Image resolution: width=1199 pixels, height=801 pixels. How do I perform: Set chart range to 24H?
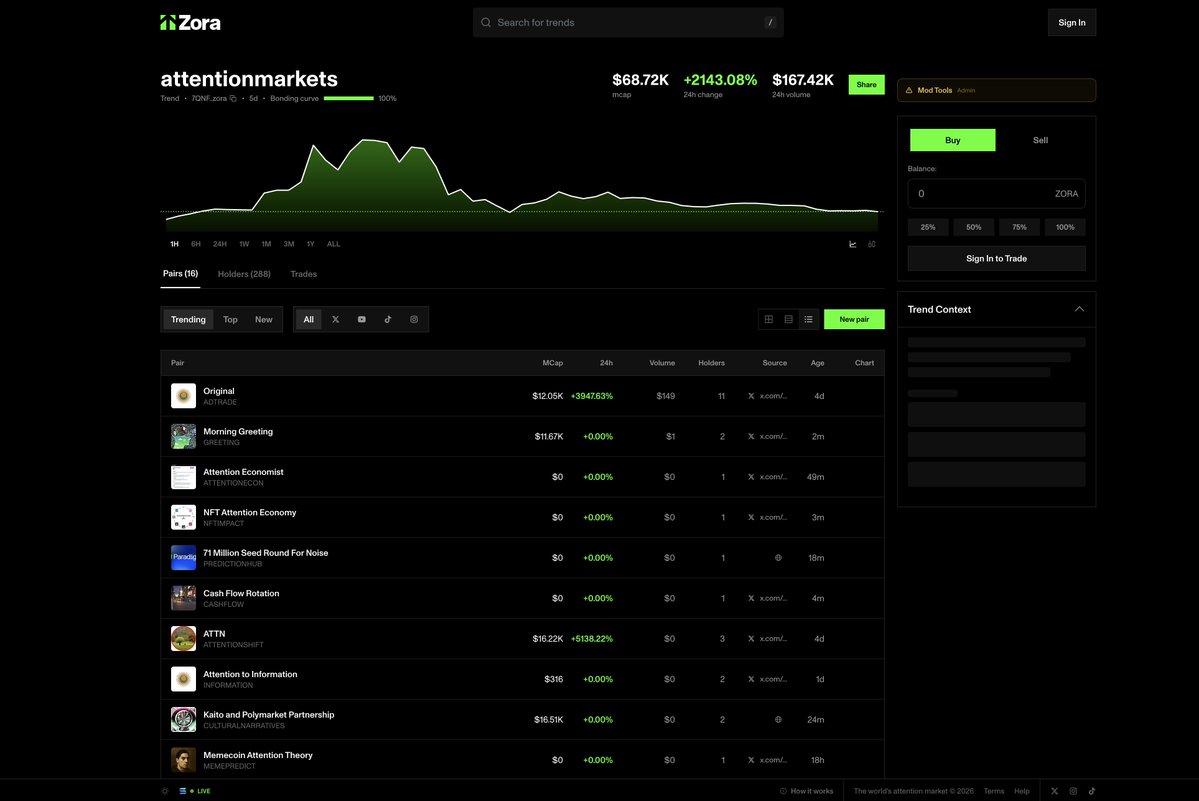click(219, 245)
